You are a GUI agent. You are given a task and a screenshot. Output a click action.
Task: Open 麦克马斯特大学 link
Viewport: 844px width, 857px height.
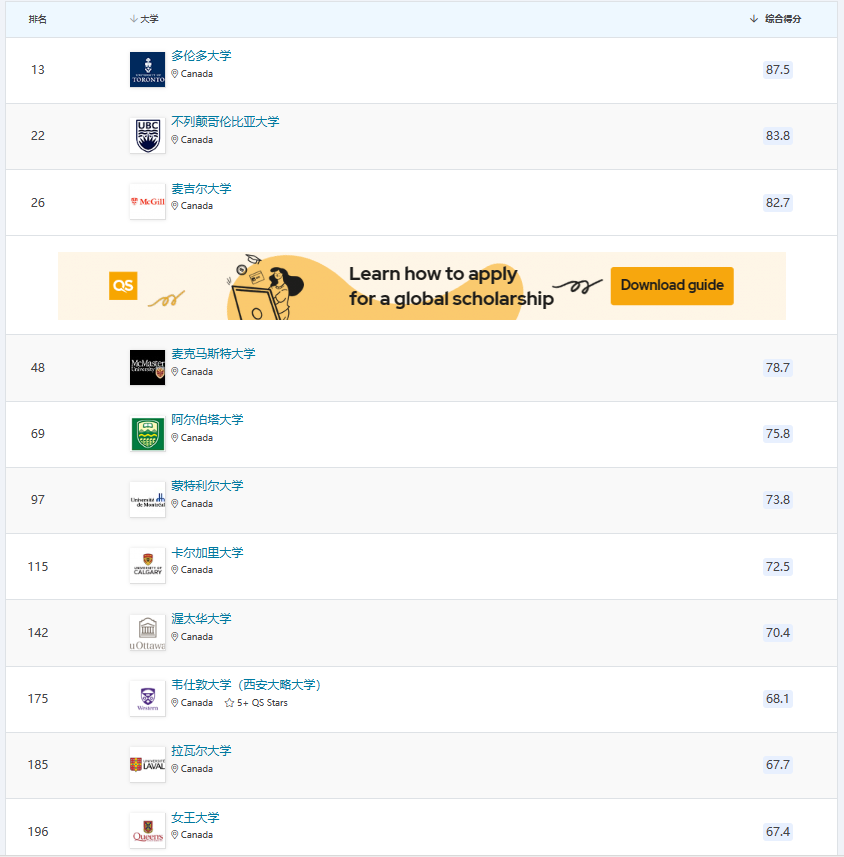tap(213, 354)
